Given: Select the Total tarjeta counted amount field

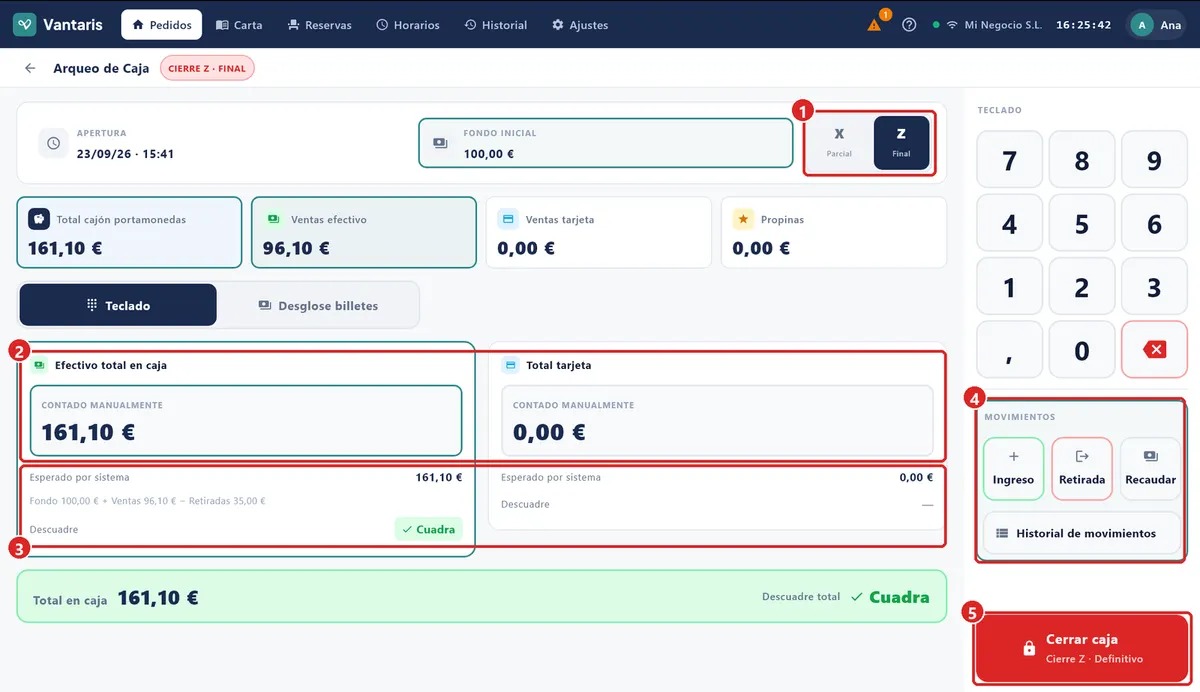Looking at the screenshot, I should pos(717,421).
